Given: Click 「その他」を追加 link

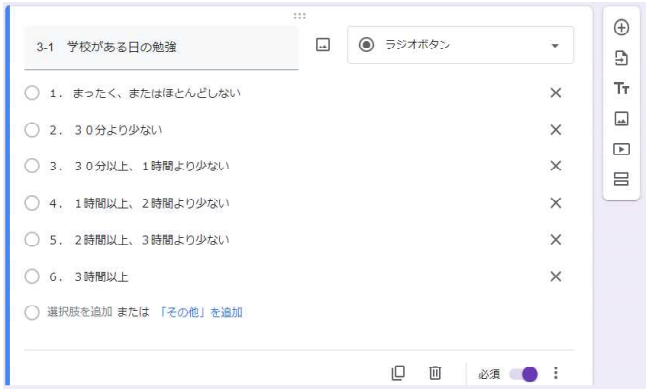Looking at the screenshot, I should [x=200, y=312].
